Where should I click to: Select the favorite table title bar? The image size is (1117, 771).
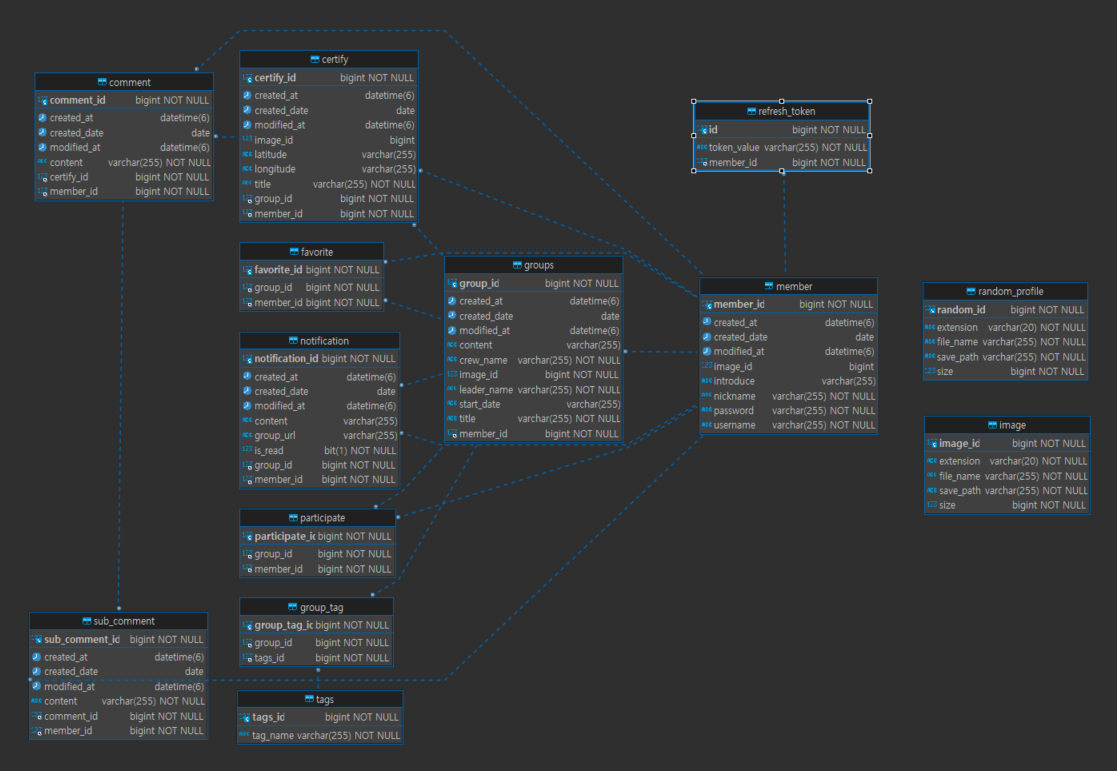pyautogui.click(x=311, y=251)
